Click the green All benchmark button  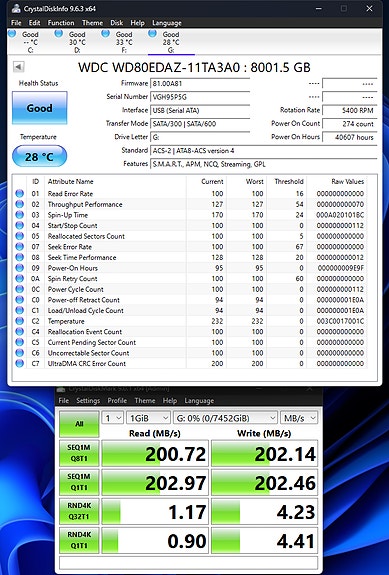79,424
